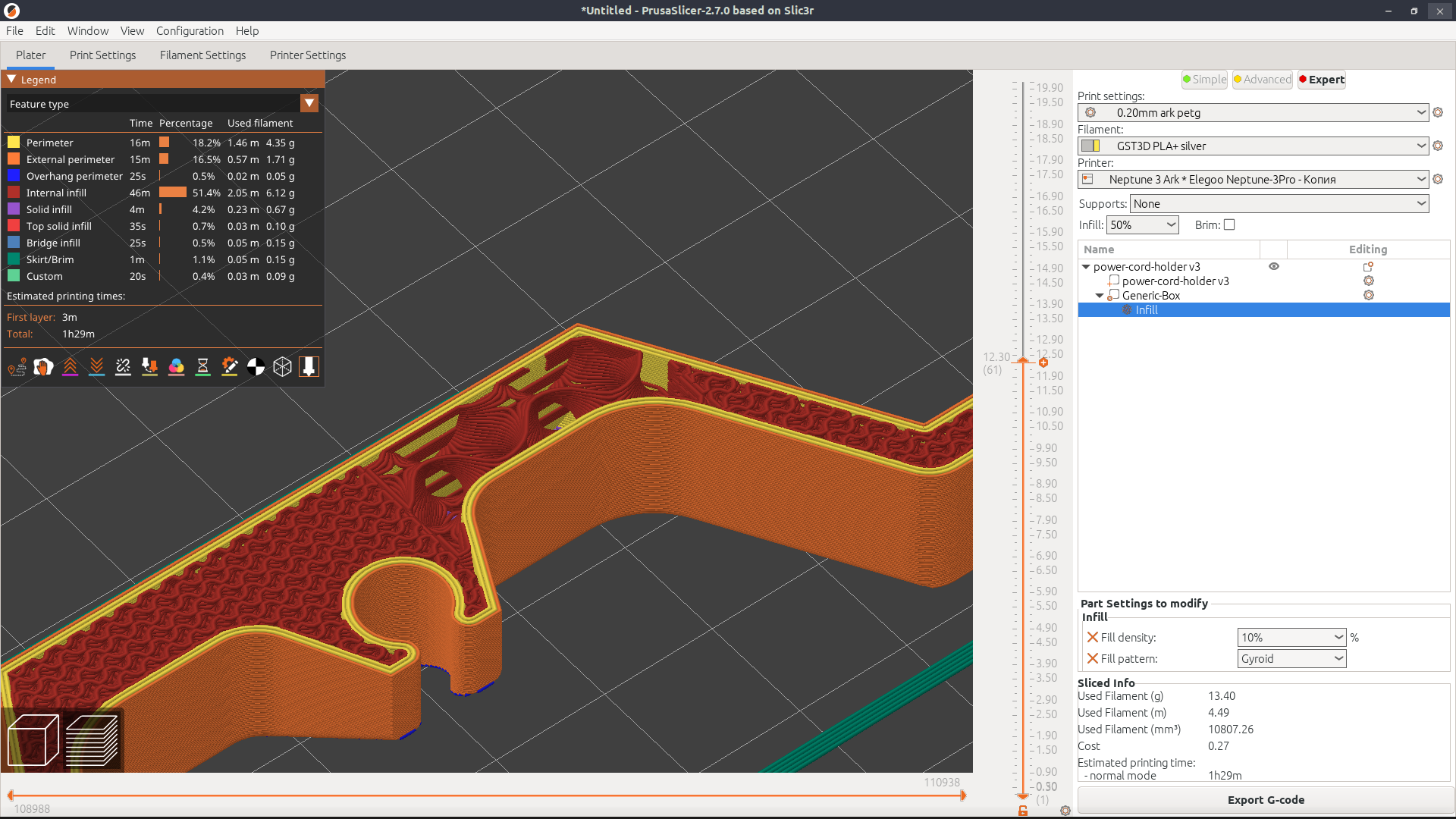Viewport: 1456px width, 819px height.
Task: Open Print settings gear icon
Action: tap(1438, 112)
